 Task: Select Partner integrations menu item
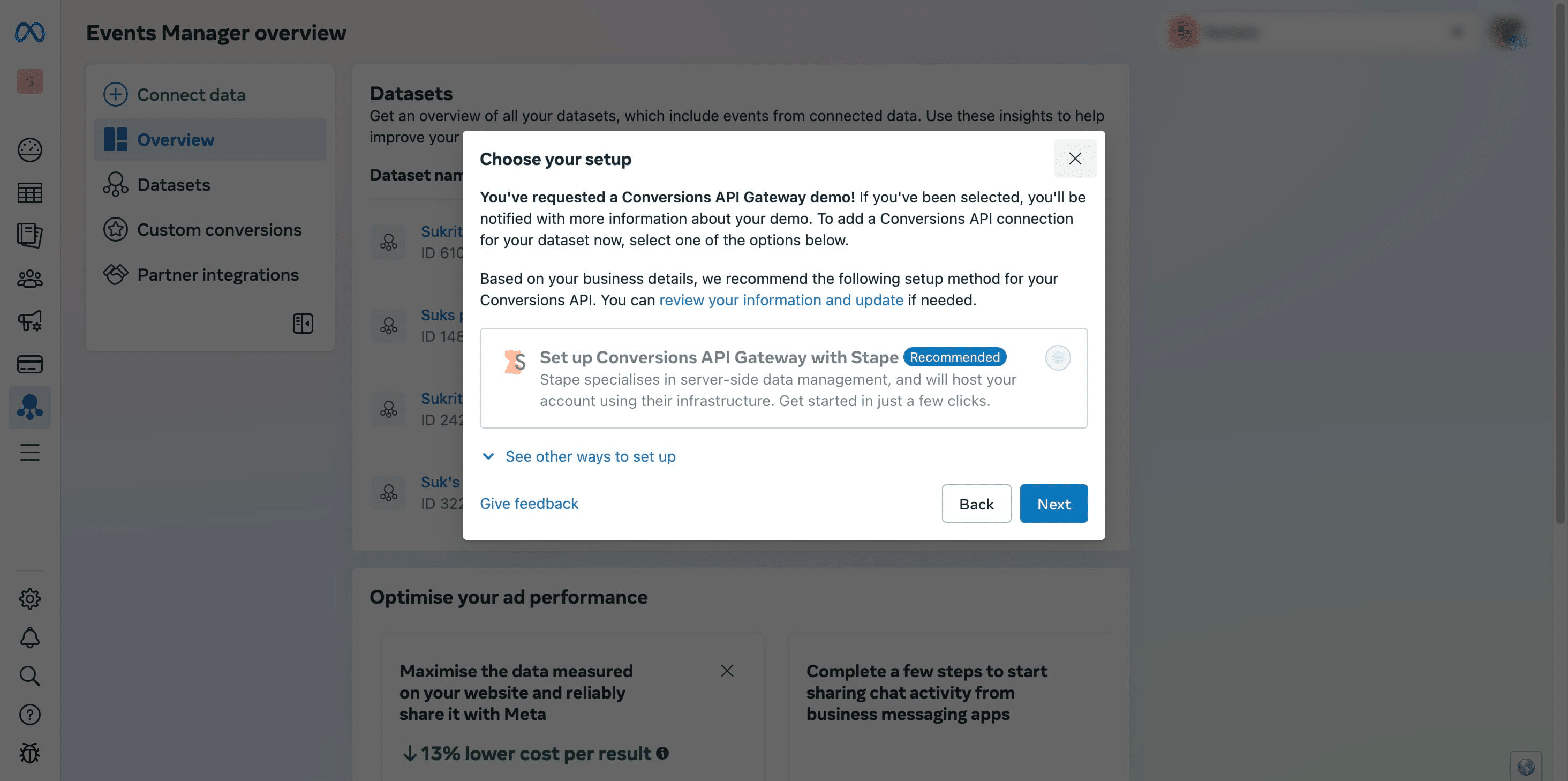pyautogui.click(x=217, y=275)
